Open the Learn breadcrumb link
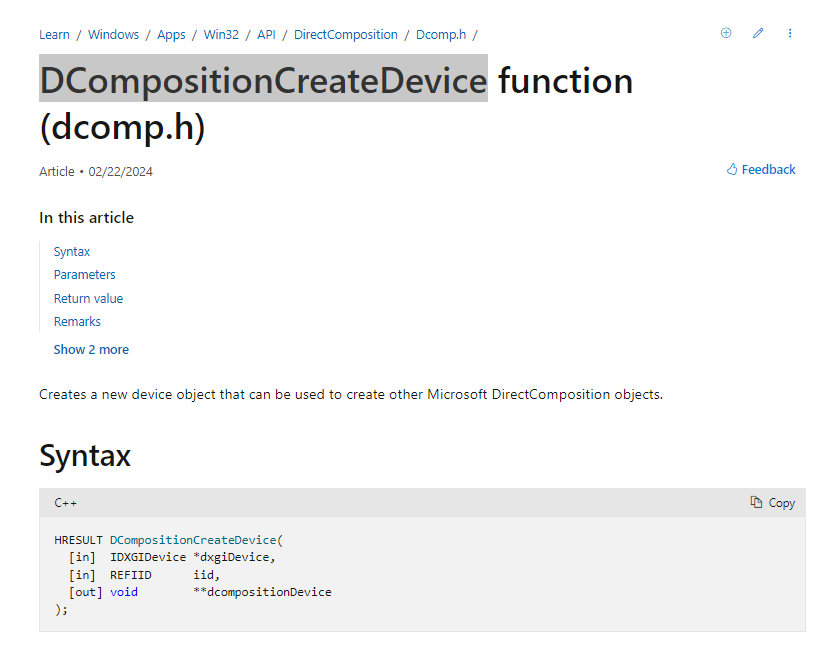 54,35
